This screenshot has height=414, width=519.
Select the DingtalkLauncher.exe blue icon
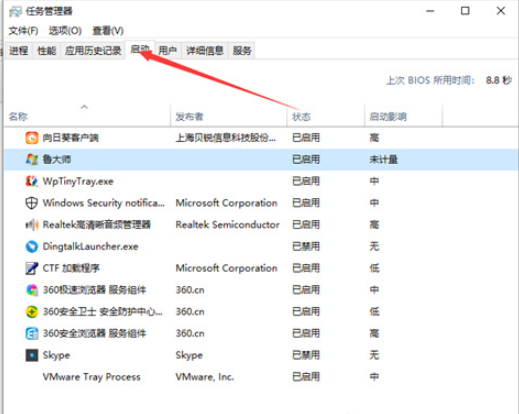point(32,246)
